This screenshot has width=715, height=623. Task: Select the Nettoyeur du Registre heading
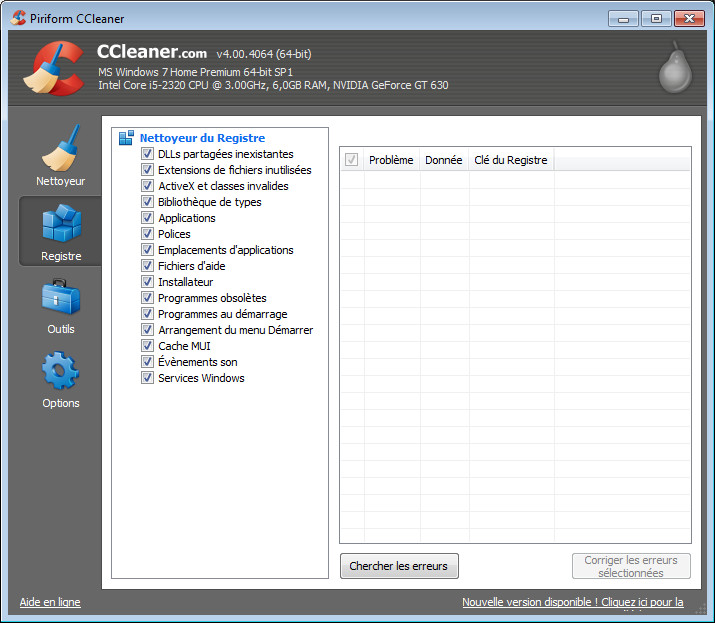(202, 138)
